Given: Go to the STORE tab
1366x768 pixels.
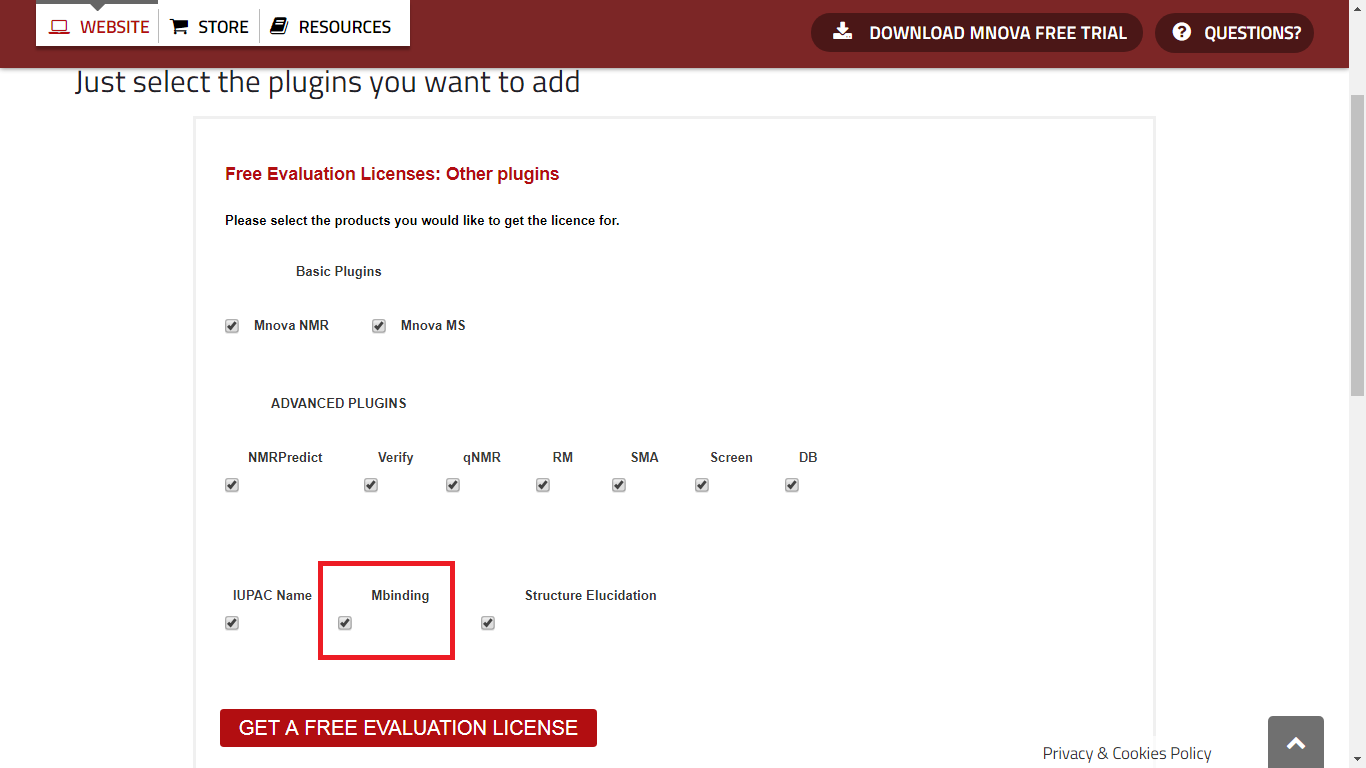Looking at the screenshot, I should [x=209, y=27].
